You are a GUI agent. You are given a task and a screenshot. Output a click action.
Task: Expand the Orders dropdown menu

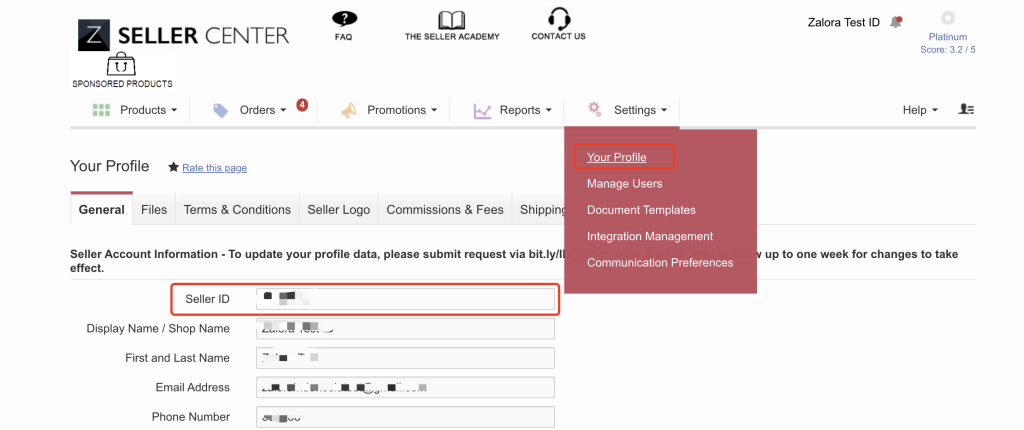263,110
